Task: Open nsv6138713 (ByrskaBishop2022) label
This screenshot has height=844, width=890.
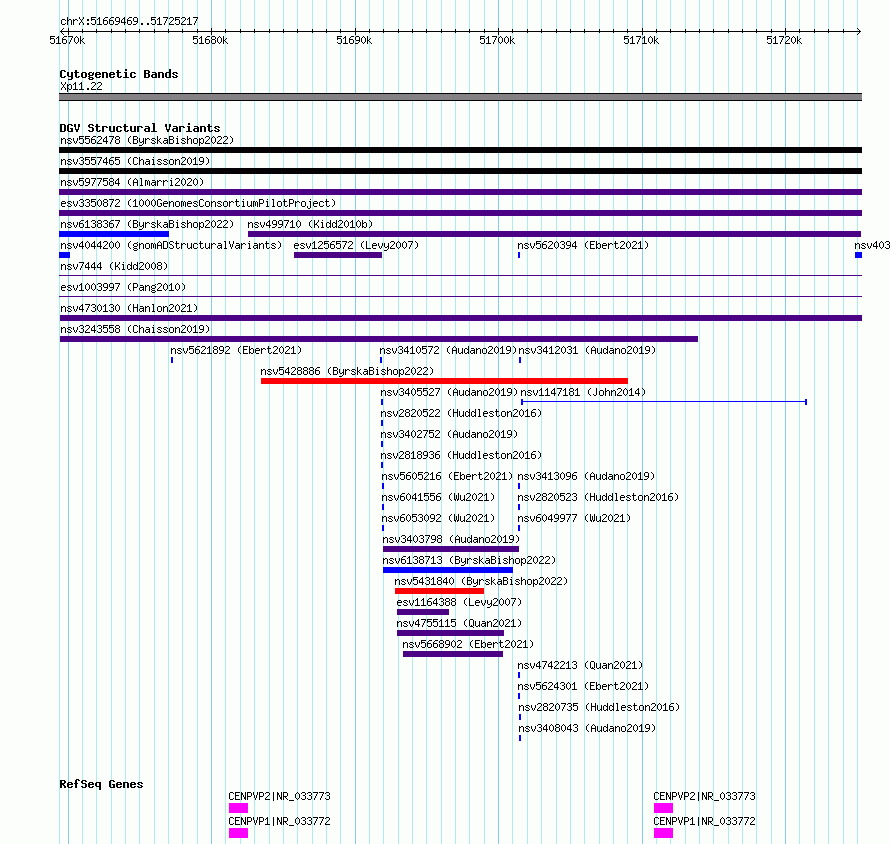Action: (x=469, y=560)
